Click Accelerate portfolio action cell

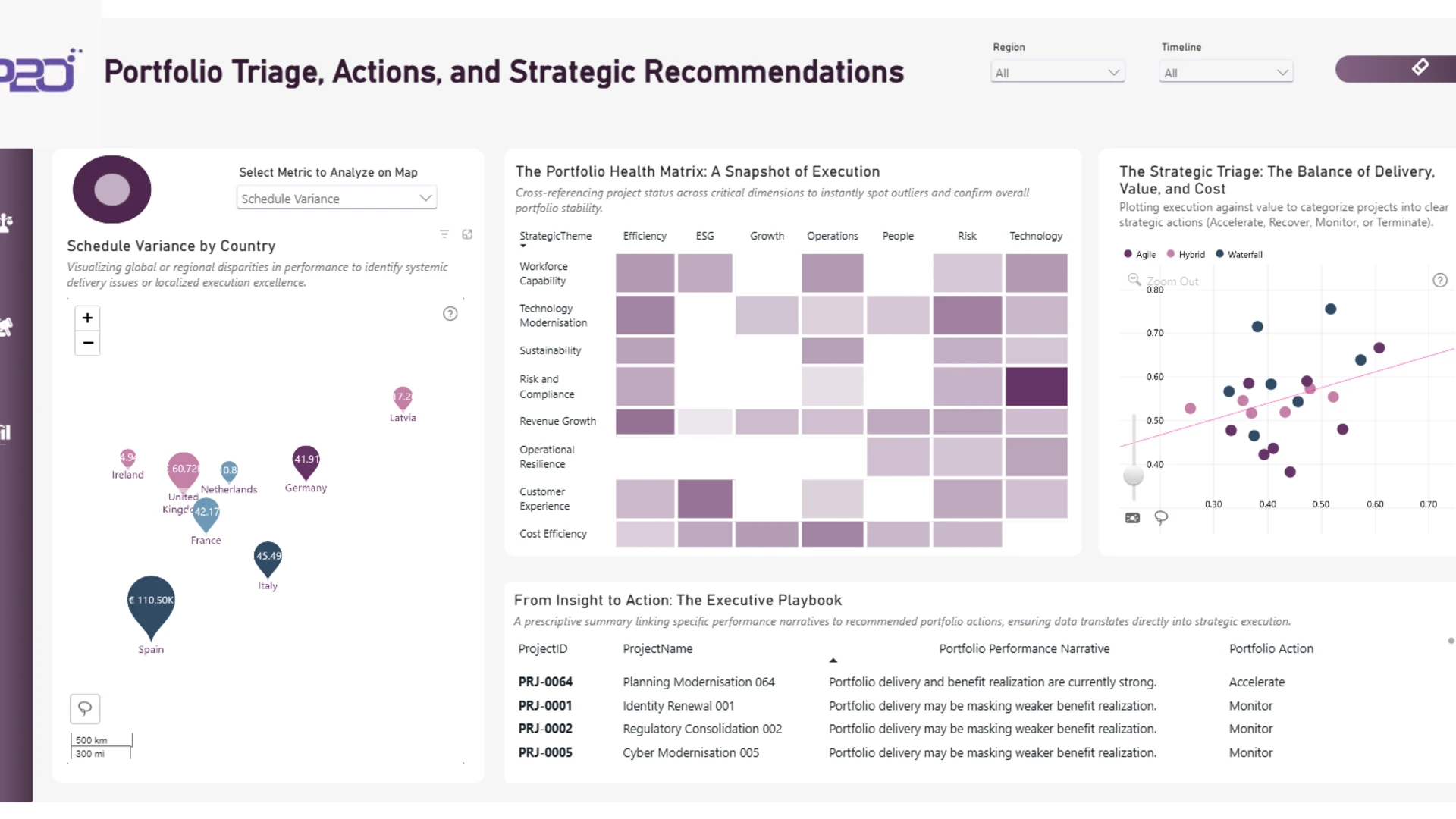(x=1257, y=682)
